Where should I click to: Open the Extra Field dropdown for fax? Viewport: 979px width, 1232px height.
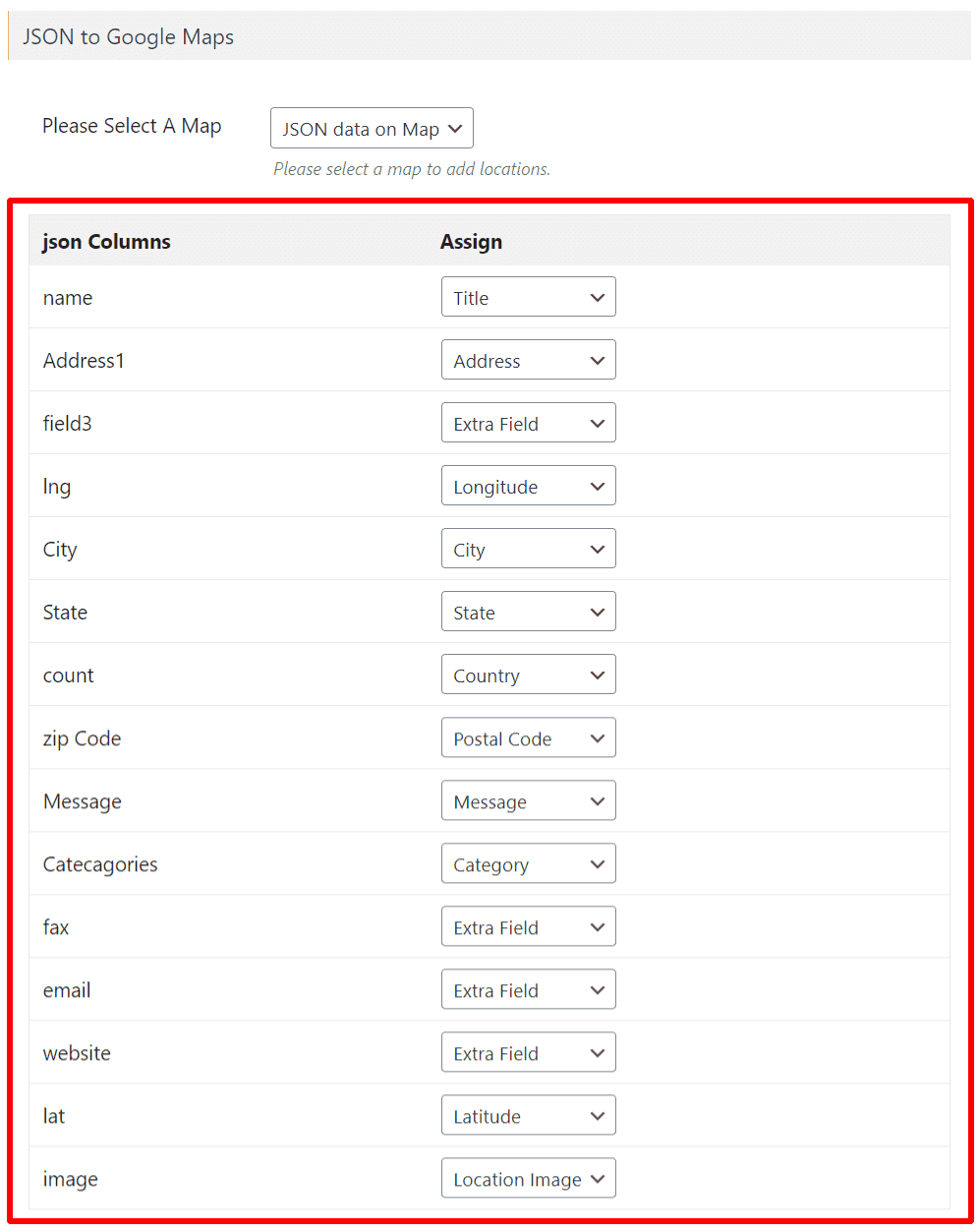pos(528,926)
